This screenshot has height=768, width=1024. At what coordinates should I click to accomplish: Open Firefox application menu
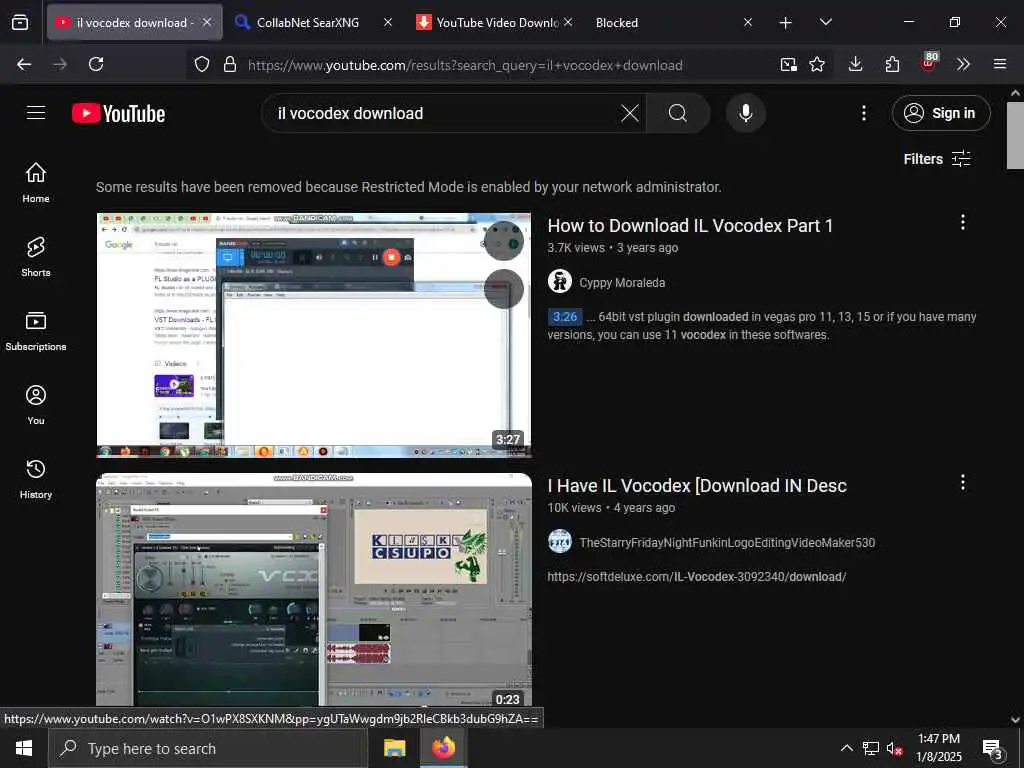[x=999, y=64]
